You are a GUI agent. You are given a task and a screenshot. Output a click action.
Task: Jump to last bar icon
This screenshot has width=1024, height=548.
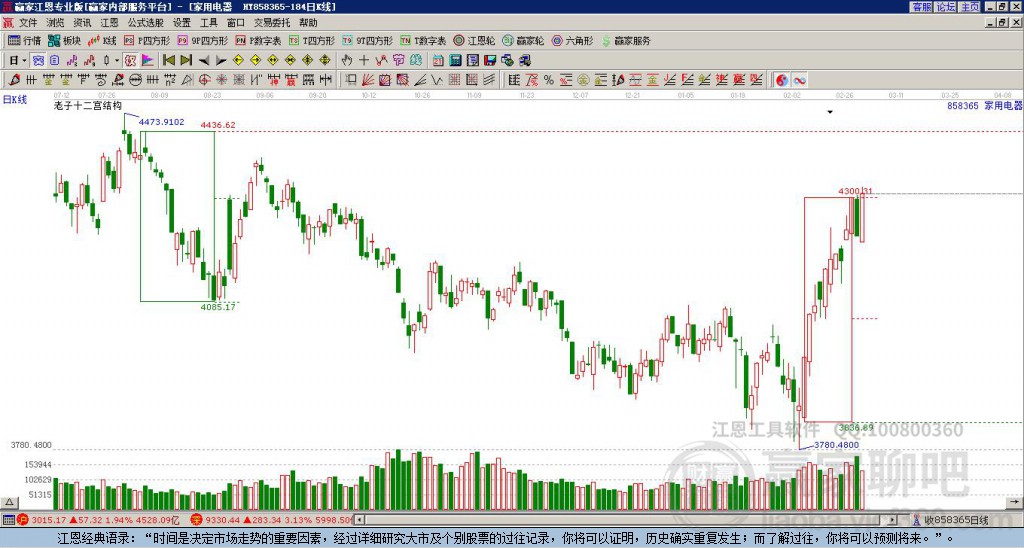coord(186,61)
